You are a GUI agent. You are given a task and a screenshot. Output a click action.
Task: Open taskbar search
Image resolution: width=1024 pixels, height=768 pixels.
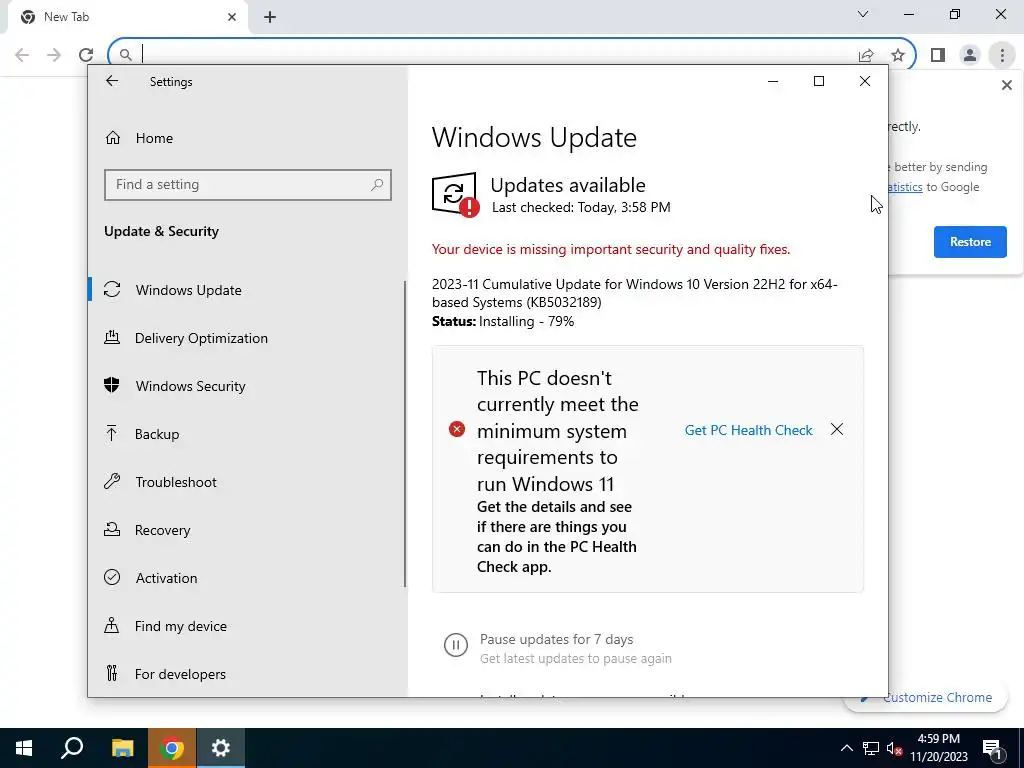click(72, 748)
